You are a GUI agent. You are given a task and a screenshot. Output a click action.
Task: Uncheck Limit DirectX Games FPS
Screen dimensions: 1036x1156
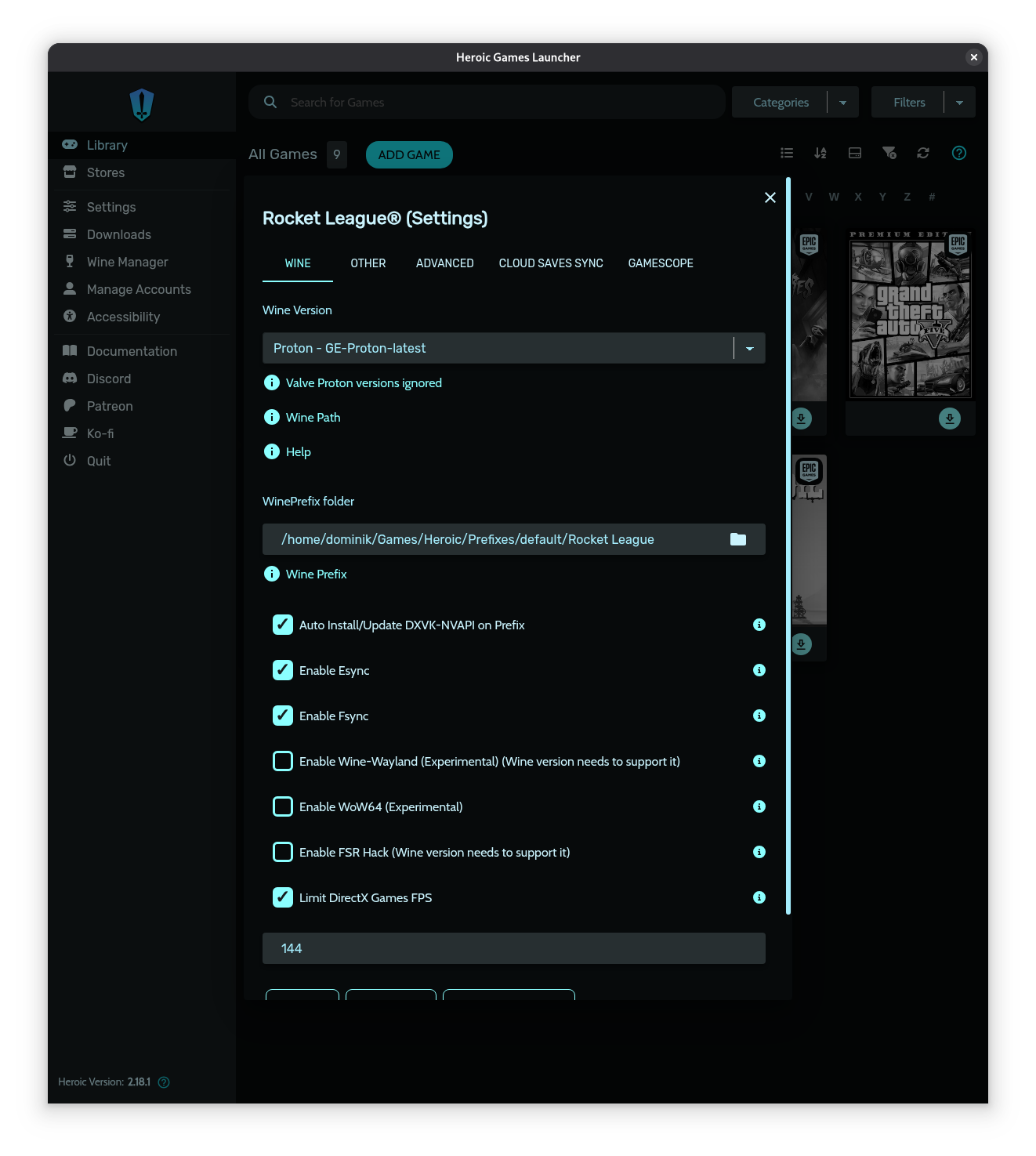point(283,897)
